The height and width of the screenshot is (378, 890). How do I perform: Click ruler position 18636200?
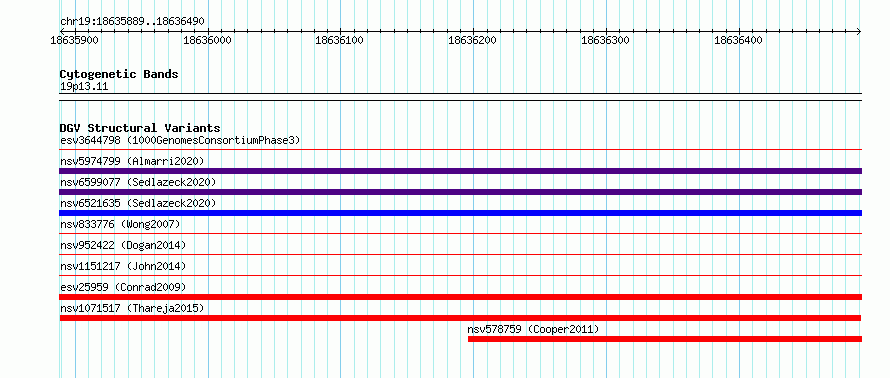tap(472, 40)
